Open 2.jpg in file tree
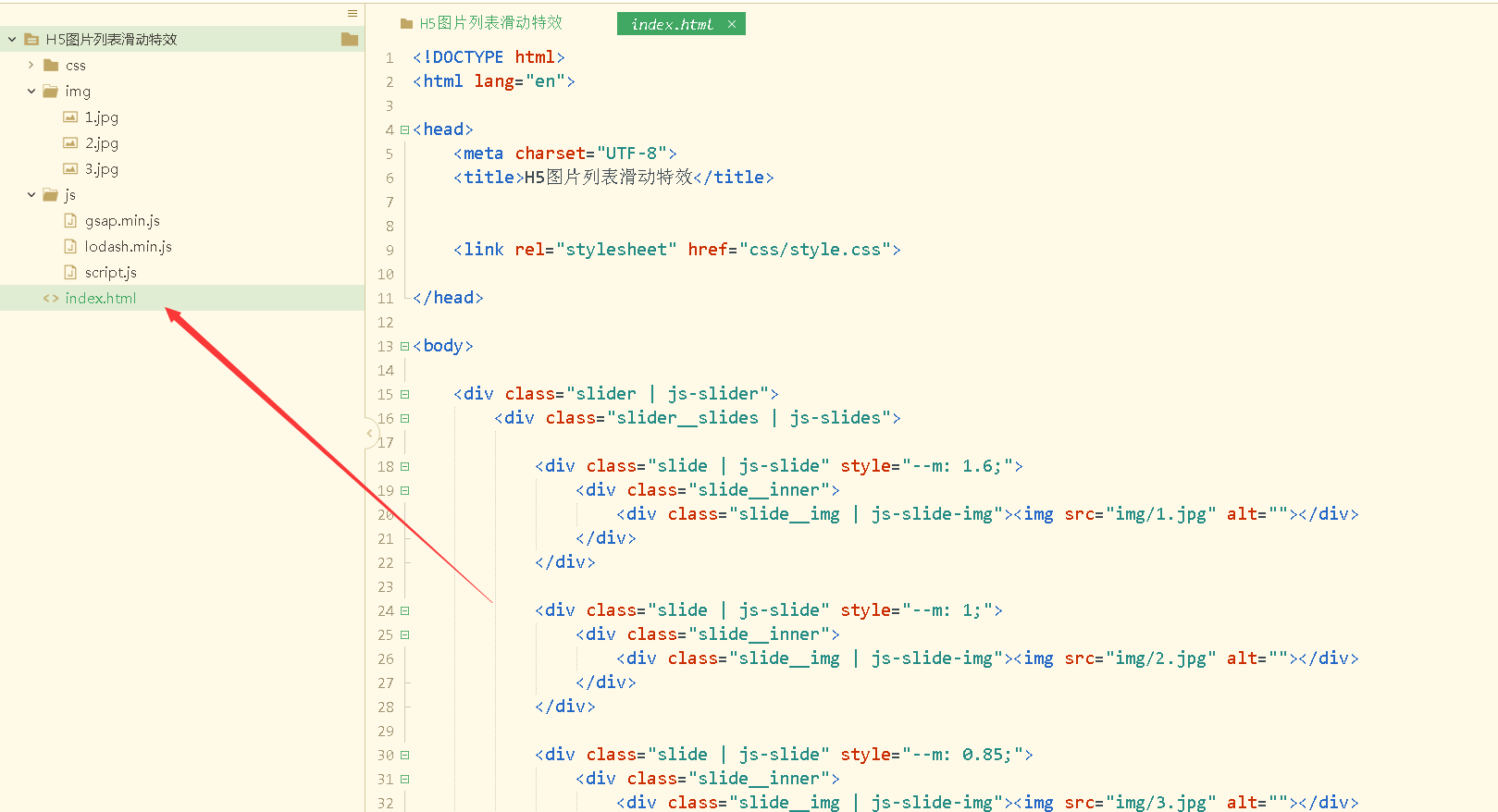The height and width of the screenshot is (812, 1498). click(102, 142)
